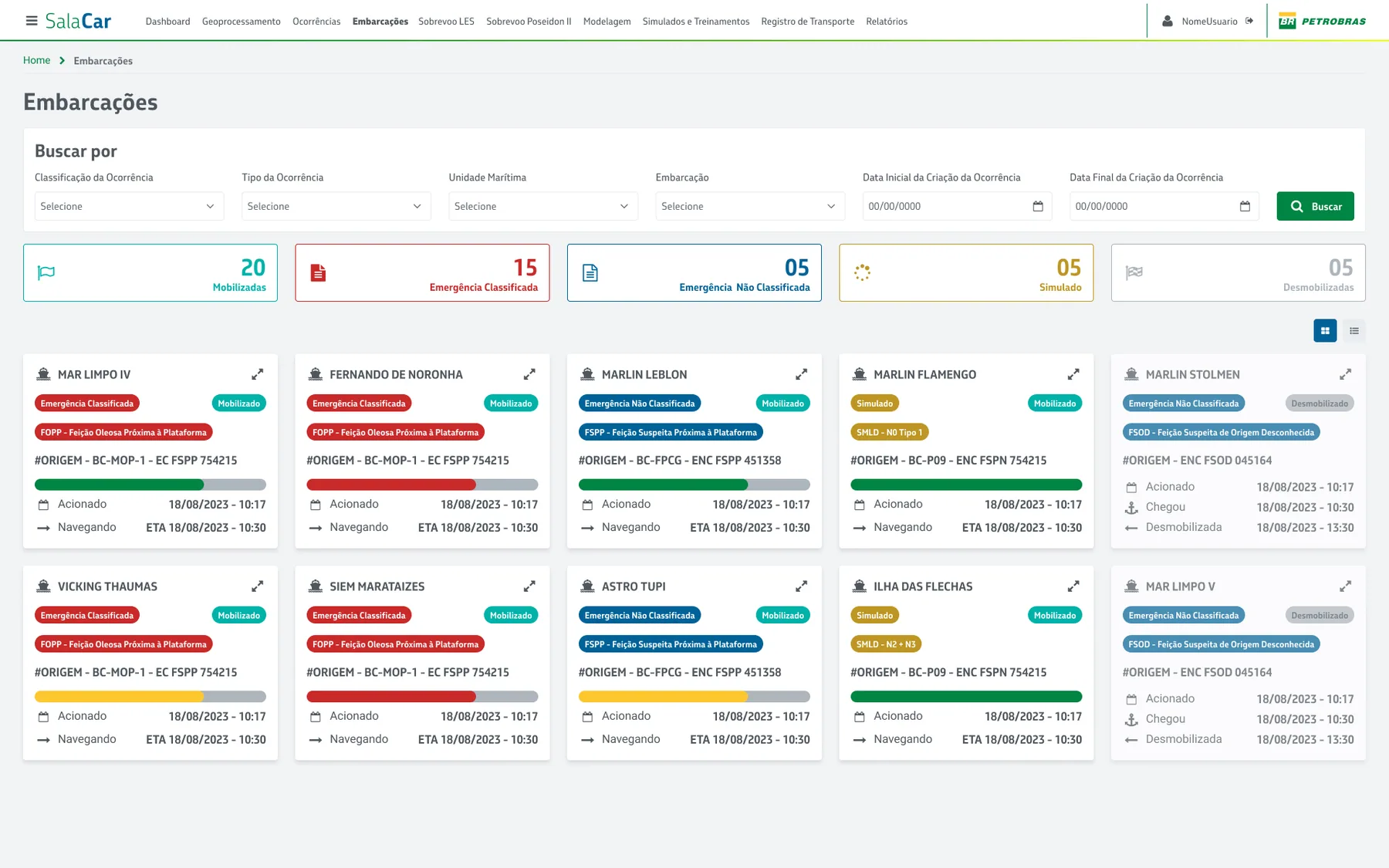Click the flag icon in Desmobilizadas card
Screen dimensions: 1389x868
tap(1134, 272)
